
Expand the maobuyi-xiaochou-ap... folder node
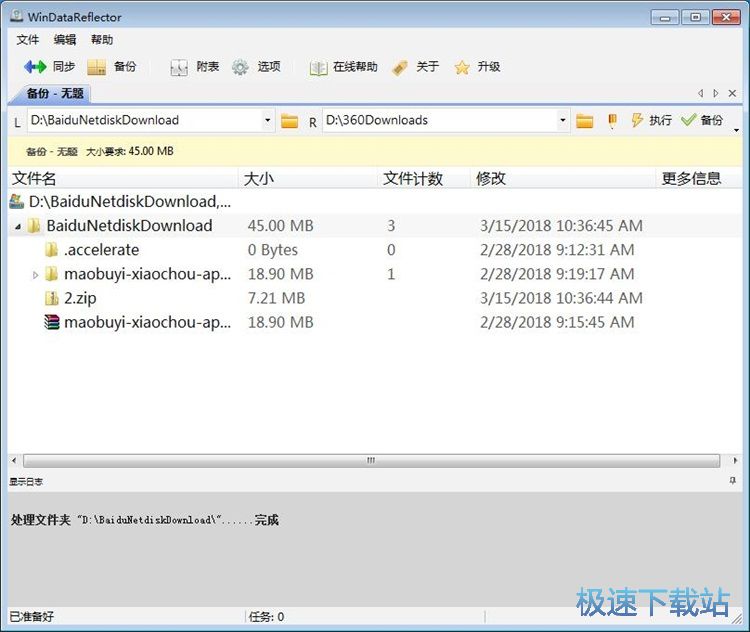point(36,274)
